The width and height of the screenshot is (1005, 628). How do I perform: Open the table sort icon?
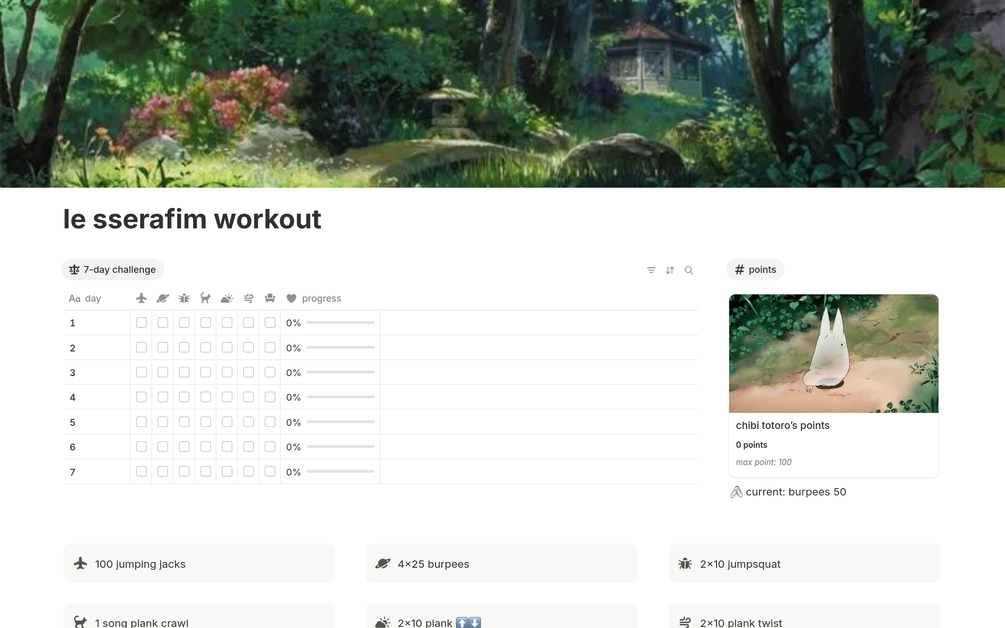tap(670, 270)
